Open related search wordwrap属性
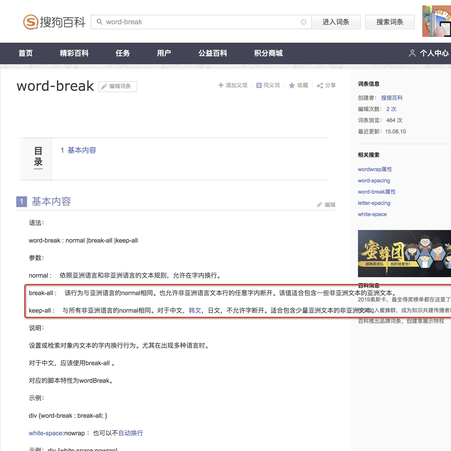The height and width of the screenshot is (451, 451). click(375, 169)
